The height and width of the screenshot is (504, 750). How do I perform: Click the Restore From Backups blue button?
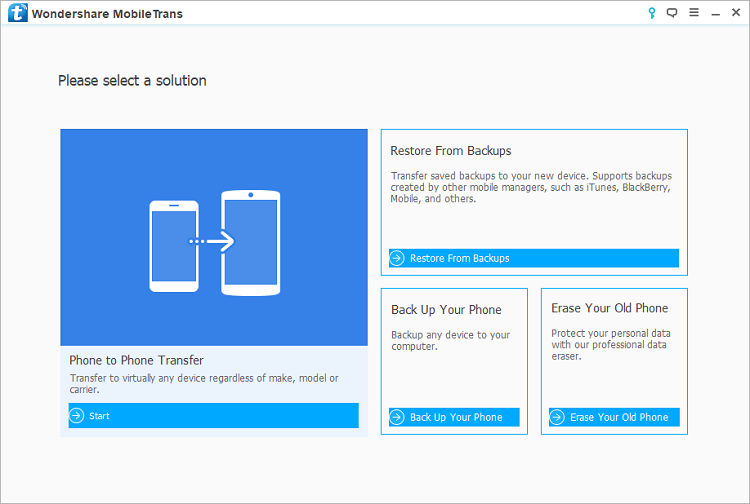[x=534, y=258]
